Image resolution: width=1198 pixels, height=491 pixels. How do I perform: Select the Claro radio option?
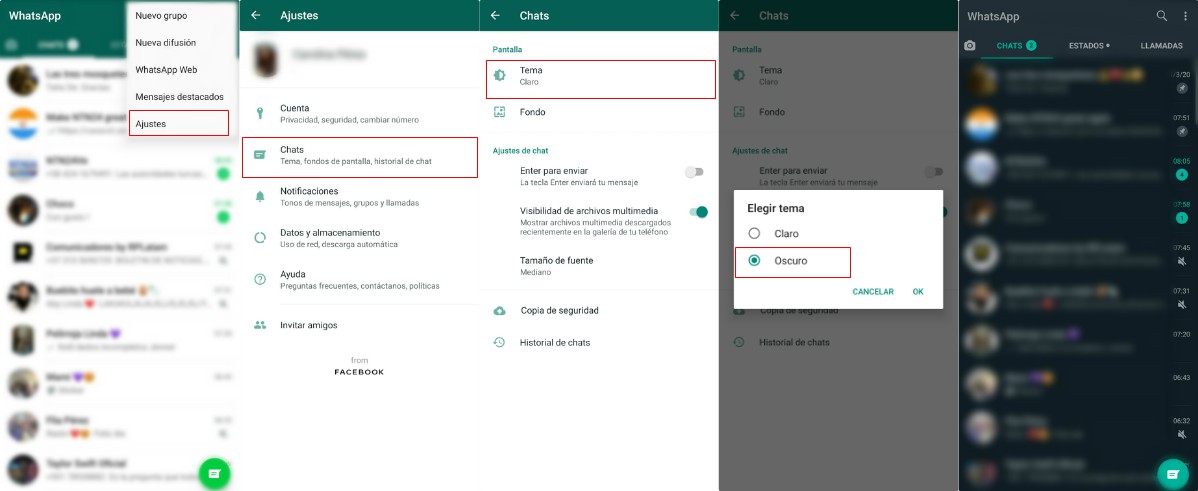pos(754,233)
